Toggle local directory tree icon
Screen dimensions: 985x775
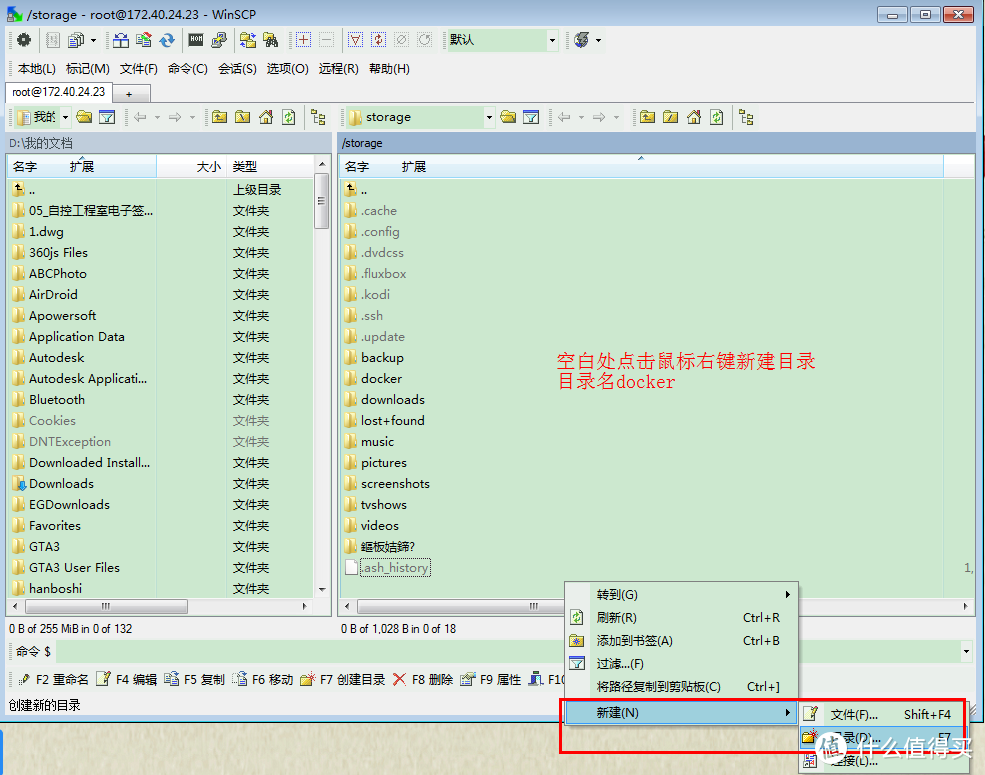[318, 117]
